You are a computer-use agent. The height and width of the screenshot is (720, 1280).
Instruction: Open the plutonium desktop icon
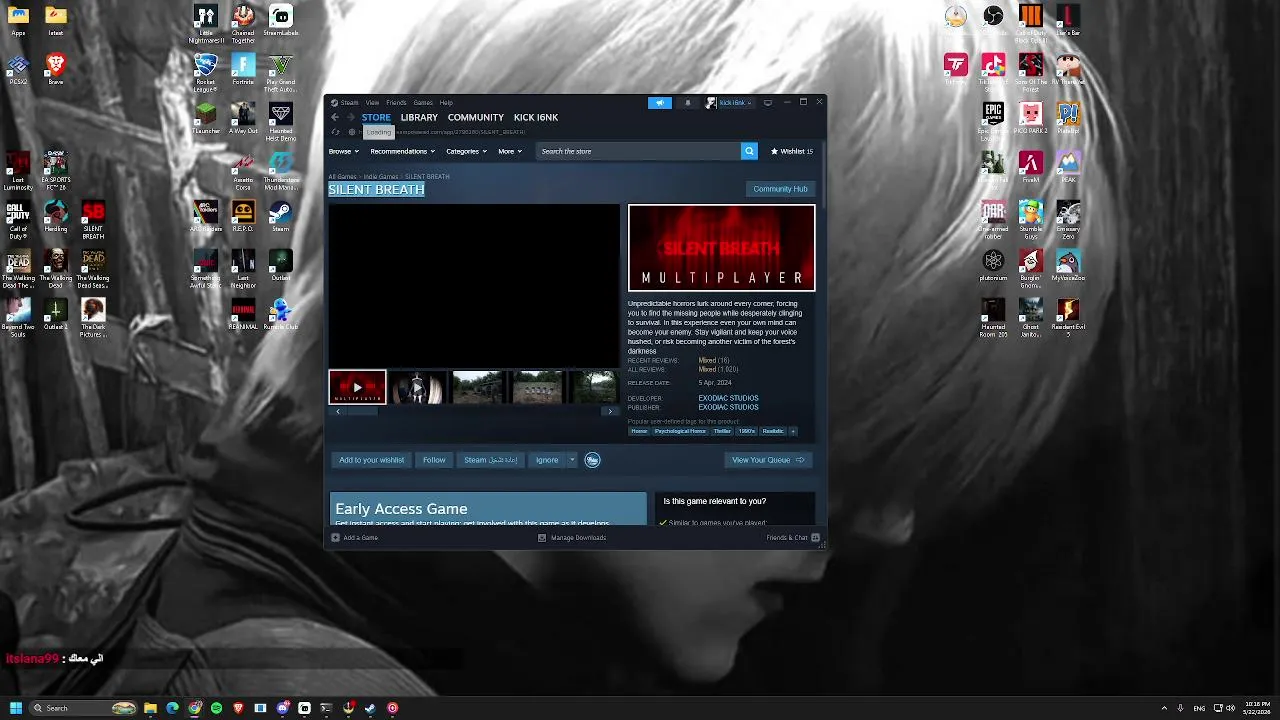[x=993, y=266]
